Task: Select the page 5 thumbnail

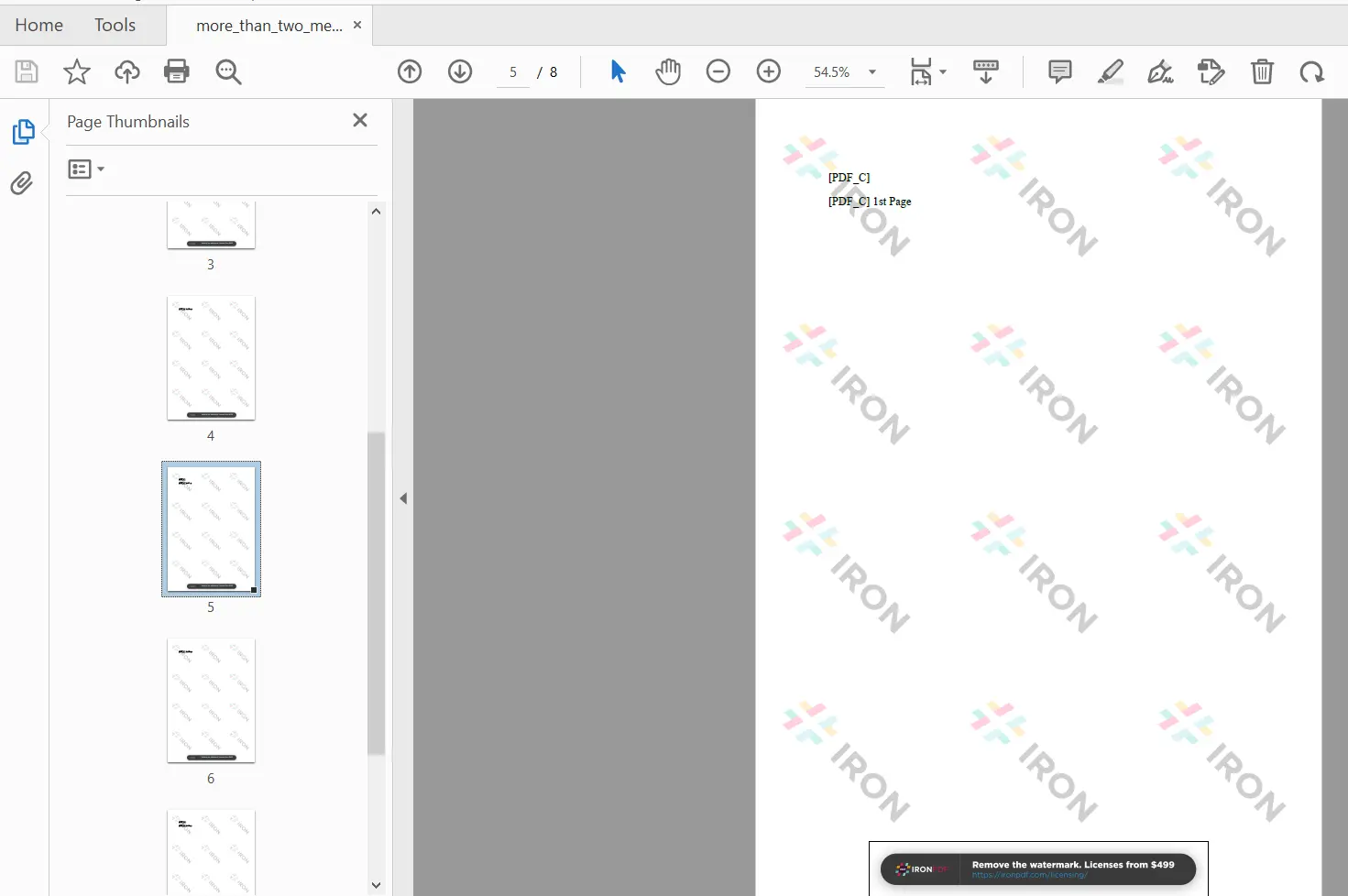Action: [211, 529]
